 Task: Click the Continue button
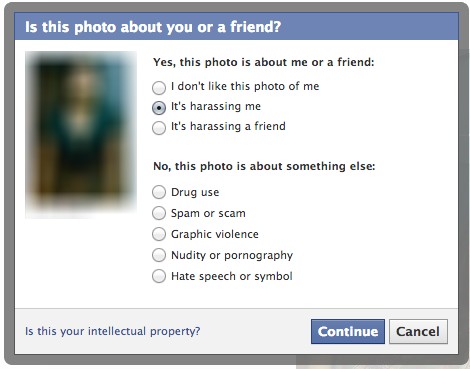(348, 331)
